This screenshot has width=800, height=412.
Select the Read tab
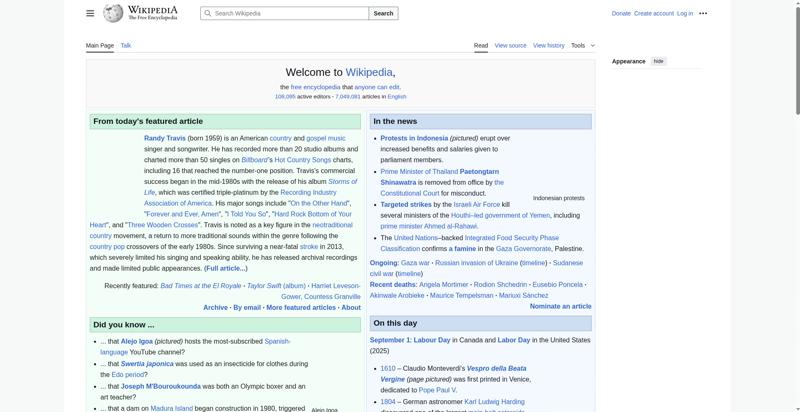pos(481,45)
